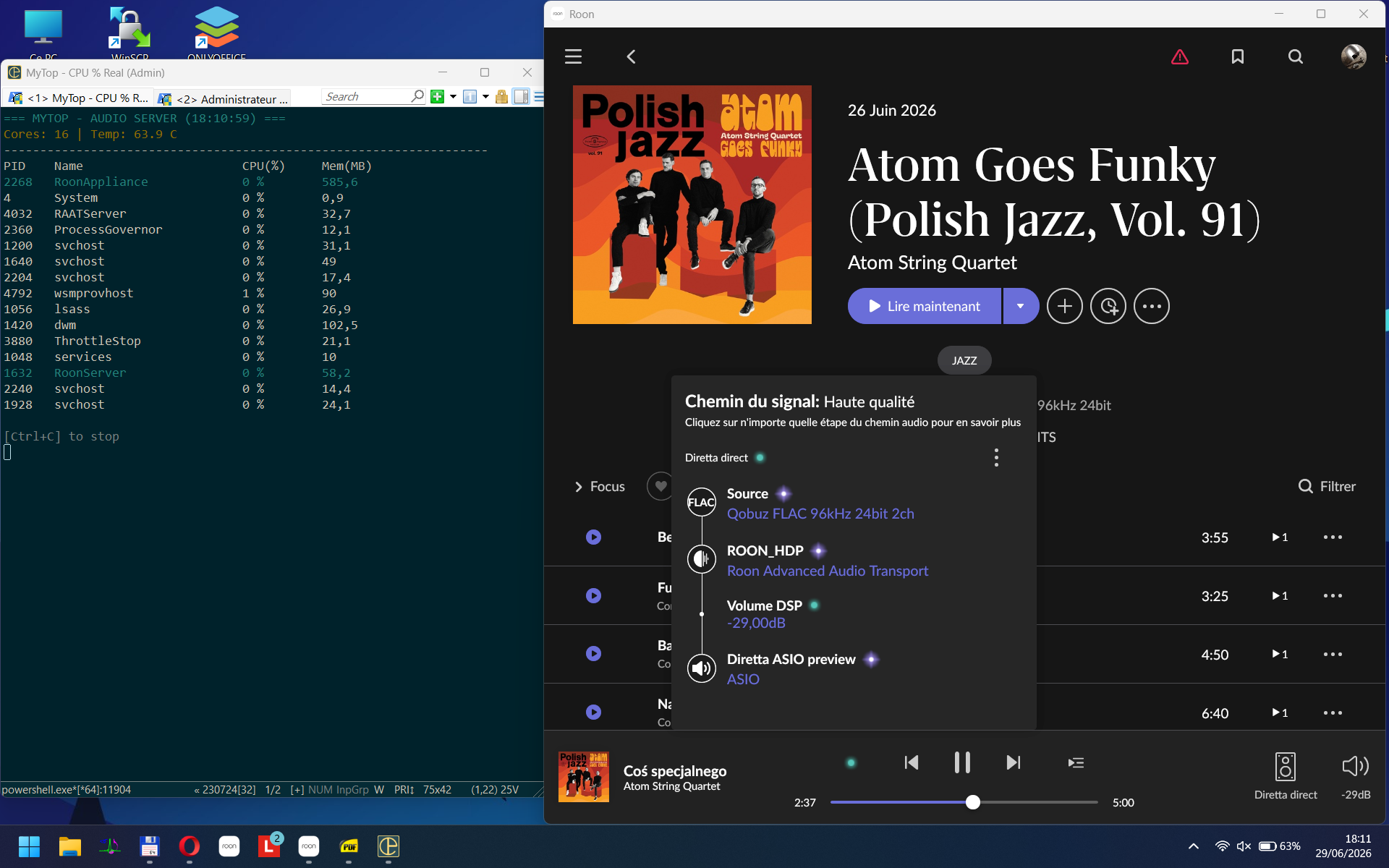The image size is (1389, 868).
Task: Click the FLAC source icon in signal path
Action: (x=701, y=502)
